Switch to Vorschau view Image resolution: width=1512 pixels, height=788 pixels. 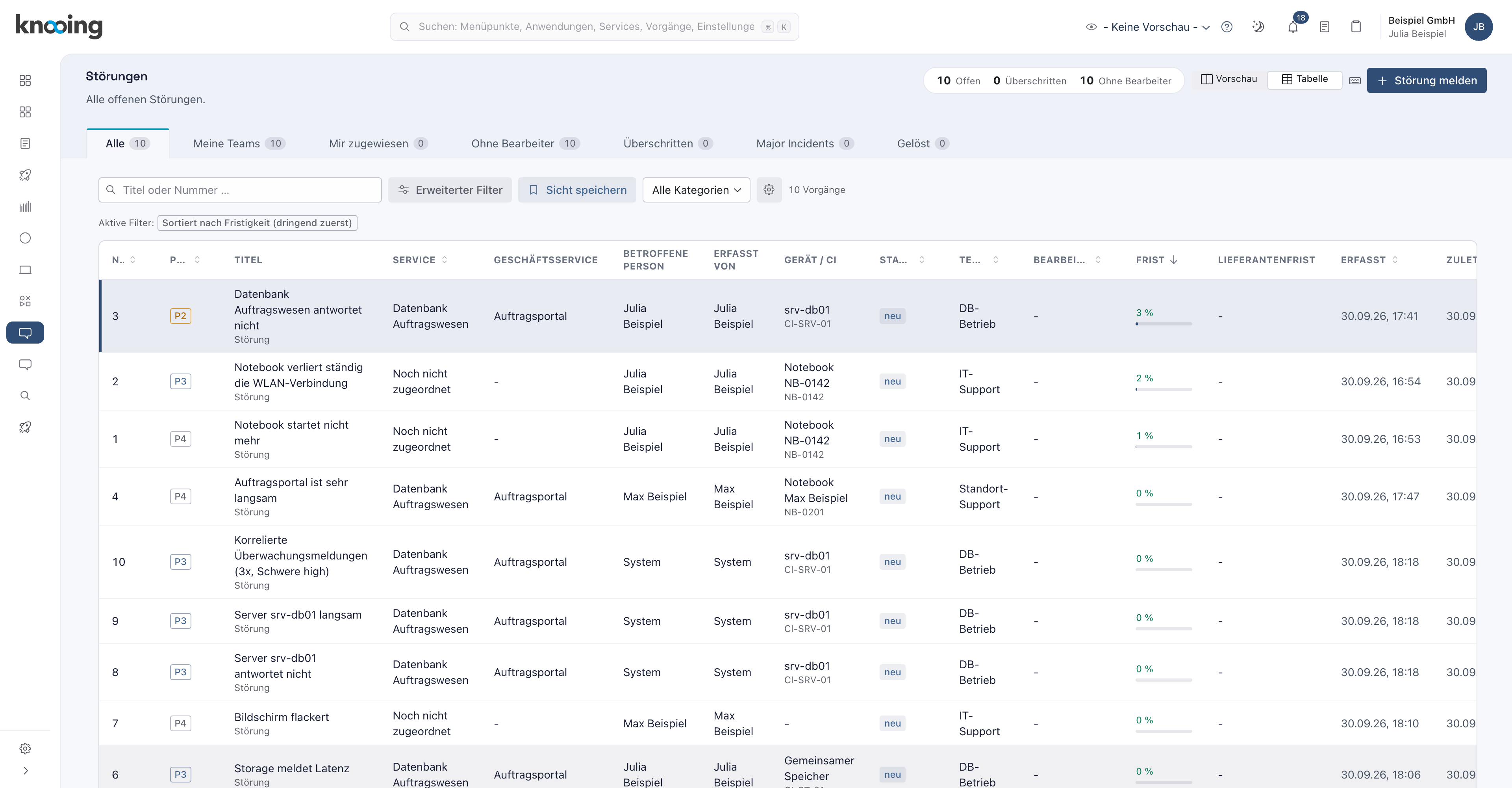point(1229,79)
